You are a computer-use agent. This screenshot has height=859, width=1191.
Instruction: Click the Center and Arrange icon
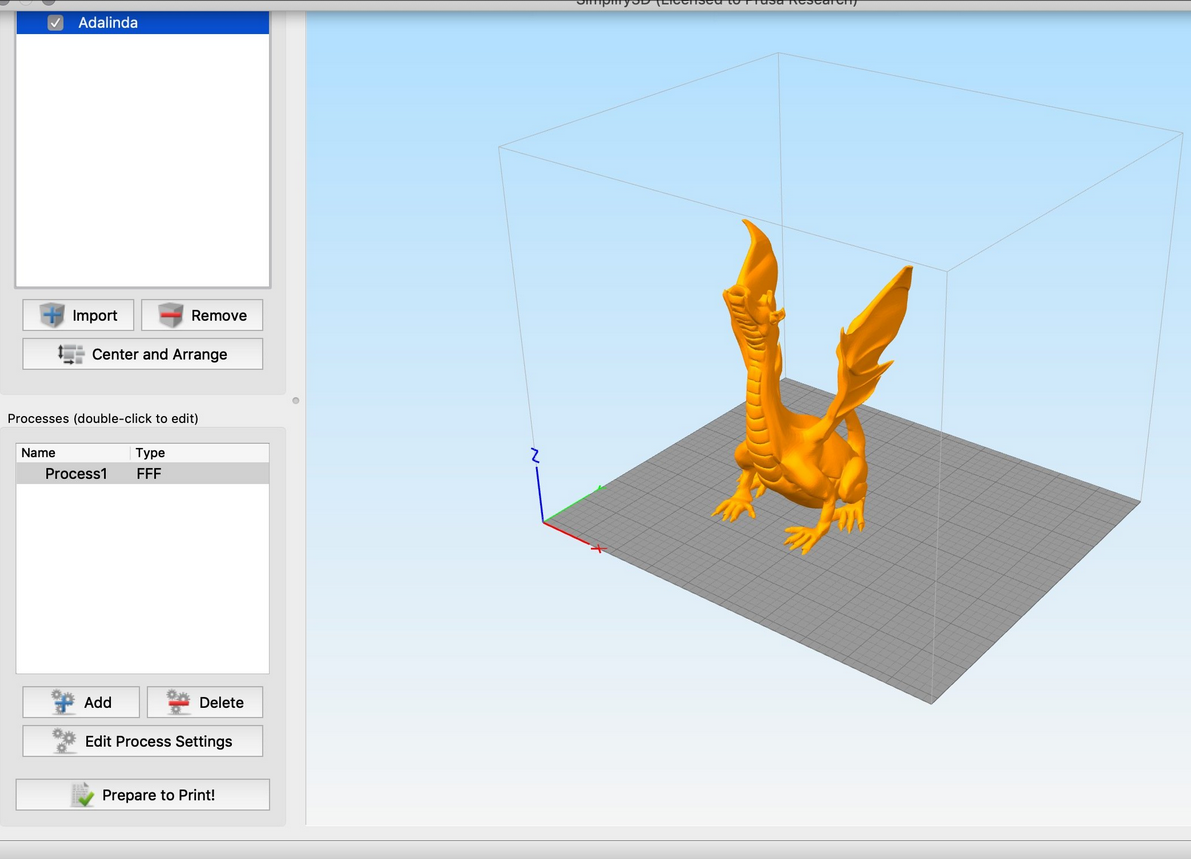71,354
